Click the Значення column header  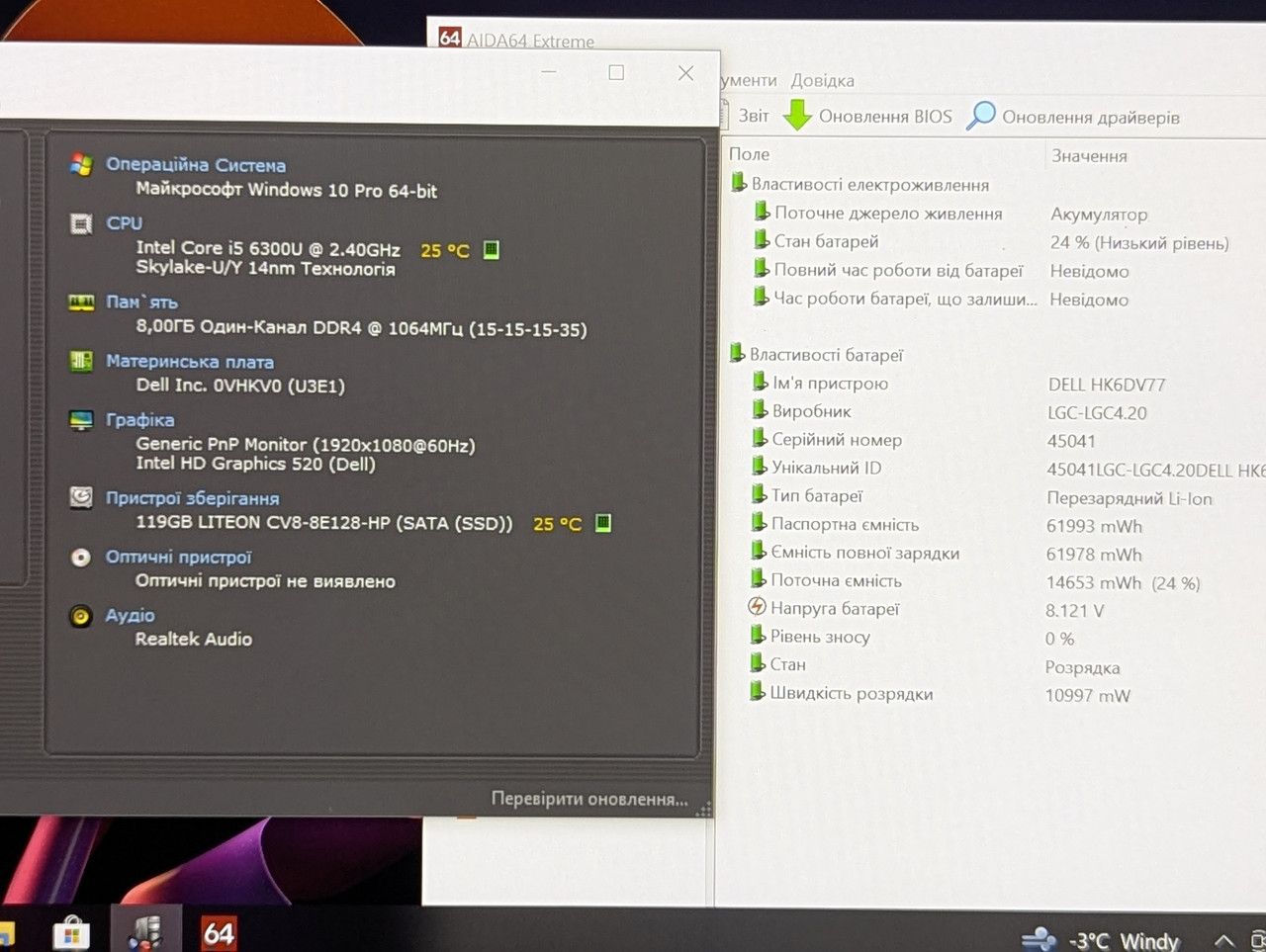pyautogui.click(x=1089, y=155)
